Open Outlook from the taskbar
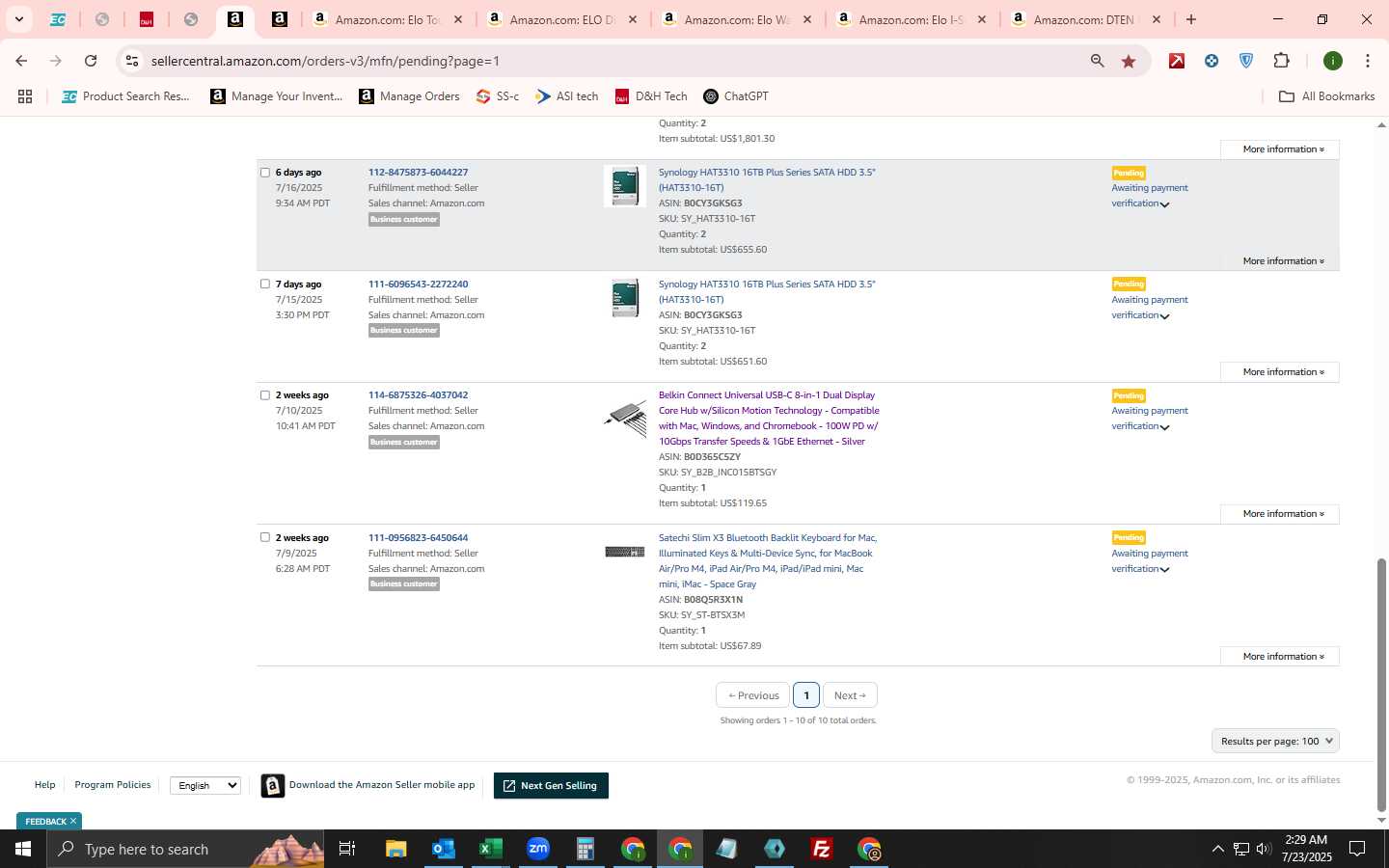The image size is (1389, 868). [444, 849]
